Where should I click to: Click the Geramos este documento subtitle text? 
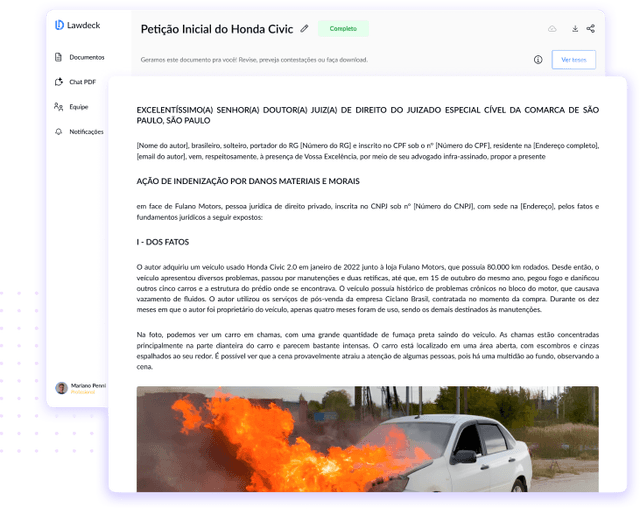[x=254, y=60]
